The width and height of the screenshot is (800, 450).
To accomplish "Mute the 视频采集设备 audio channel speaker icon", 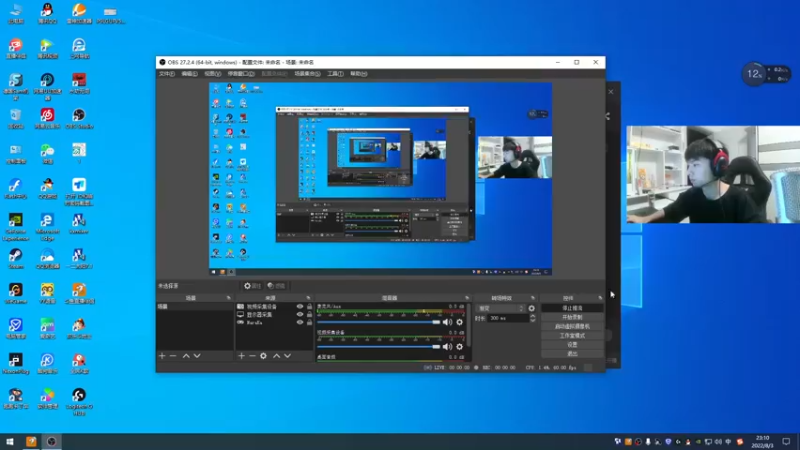I will [447, 346].
